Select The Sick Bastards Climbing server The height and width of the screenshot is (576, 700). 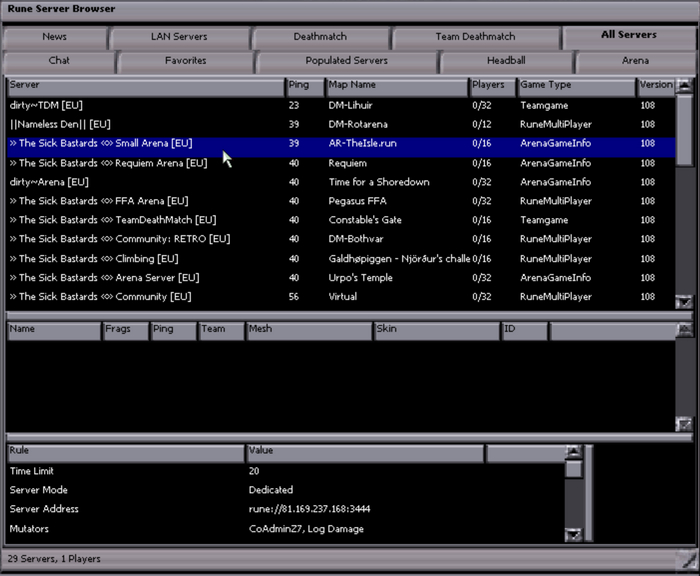click(x=341, y=259)
